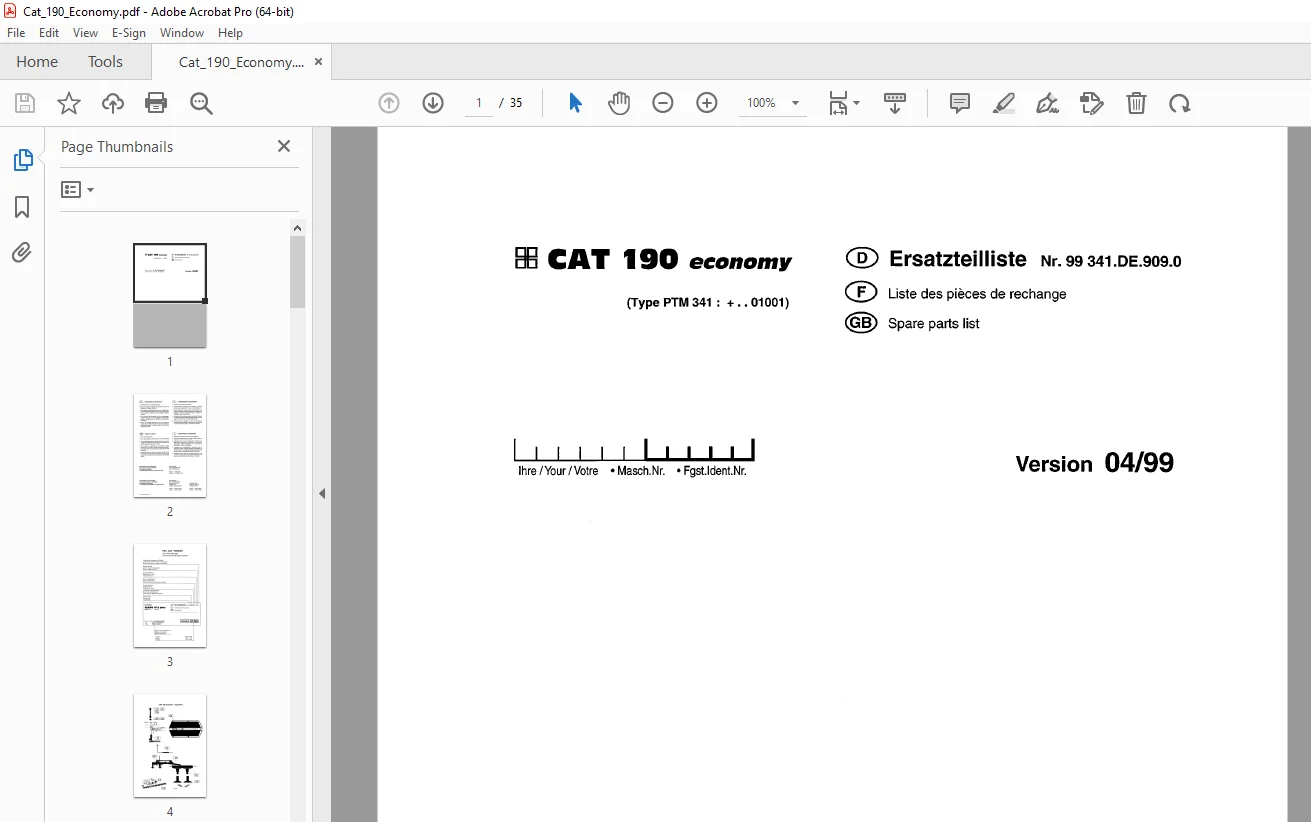The image size is (1311, 822).
Task: Click the scrolling mode keyboard icon
Action: click(x=895, y=103)
